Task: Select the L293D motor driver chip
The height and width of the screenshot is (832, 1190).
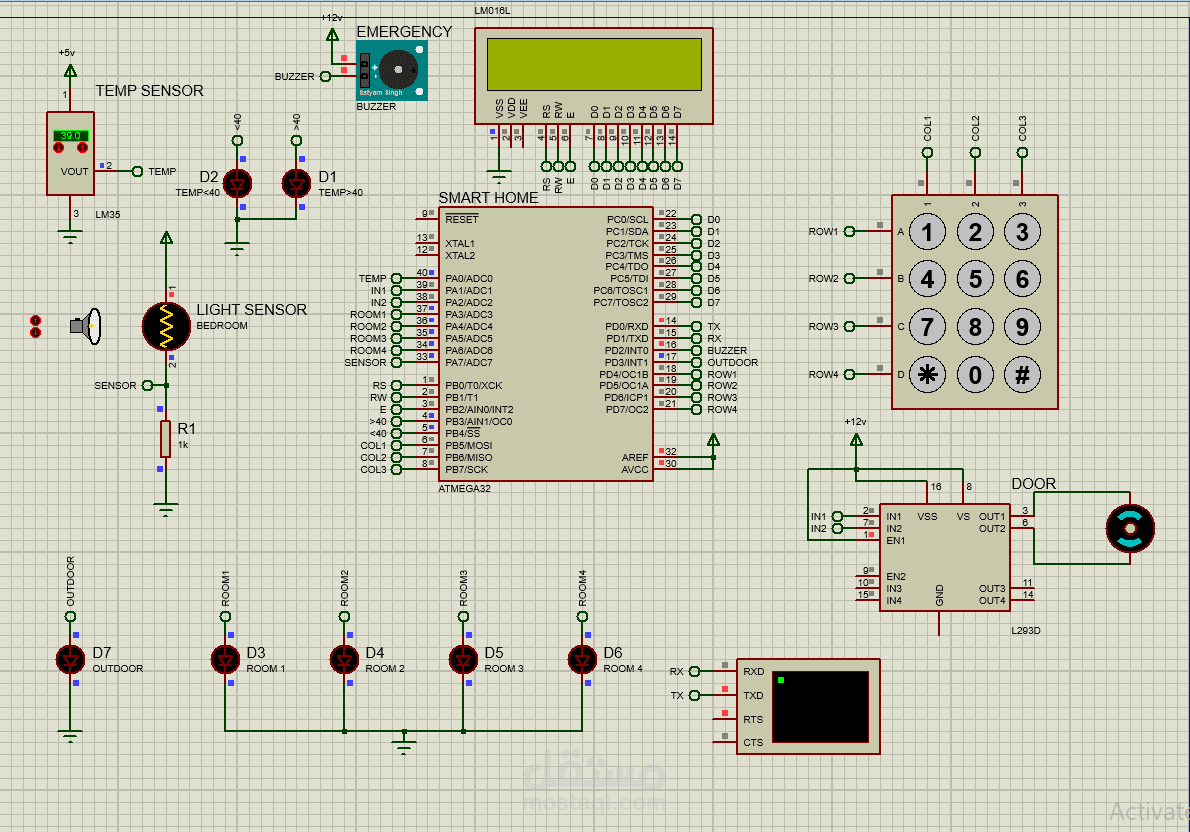Action: point(945,557)
